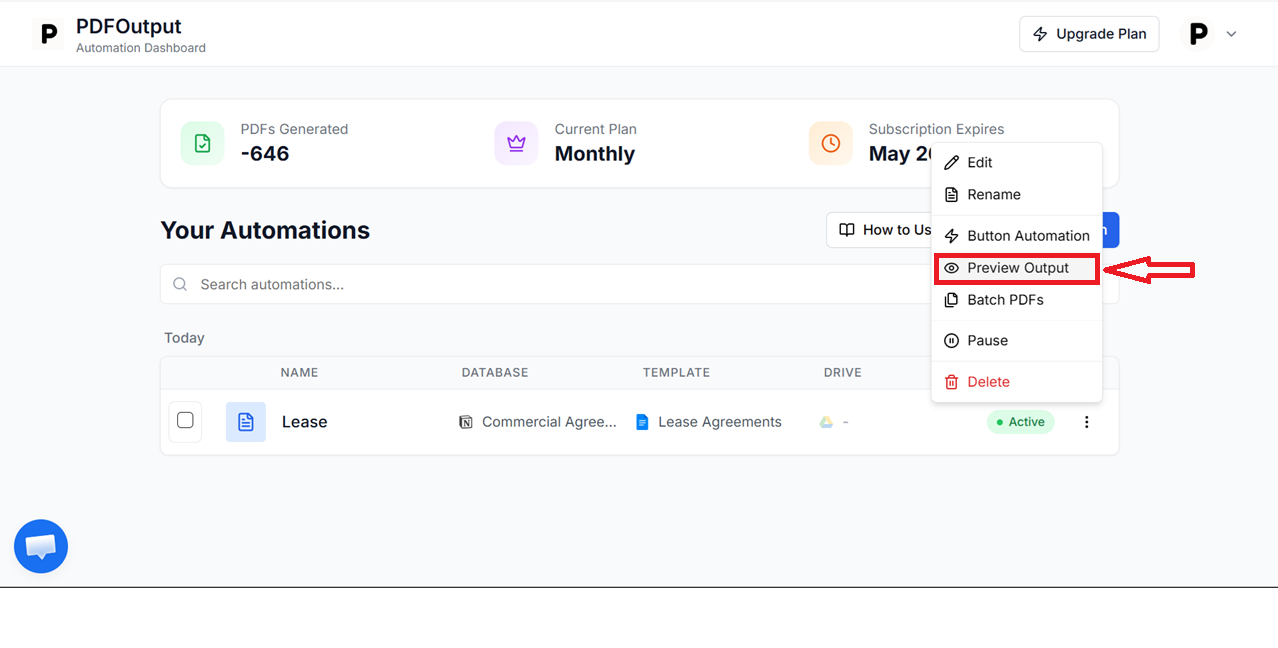Choose Pause from the context menu
1278x648 pixels.
[1016, 341]
